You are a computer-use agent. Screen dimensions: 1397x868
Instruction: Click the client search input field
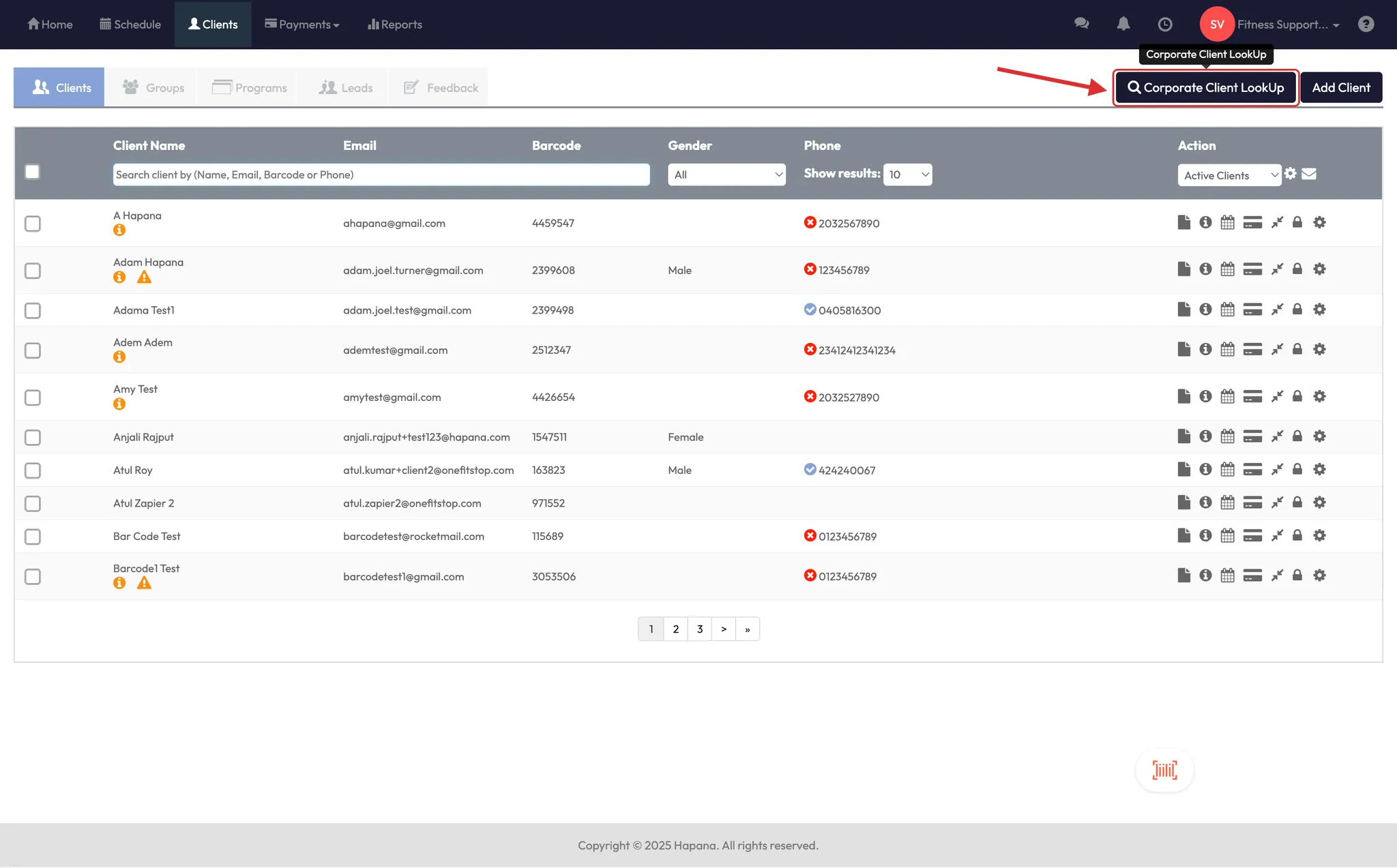(381, 175)
